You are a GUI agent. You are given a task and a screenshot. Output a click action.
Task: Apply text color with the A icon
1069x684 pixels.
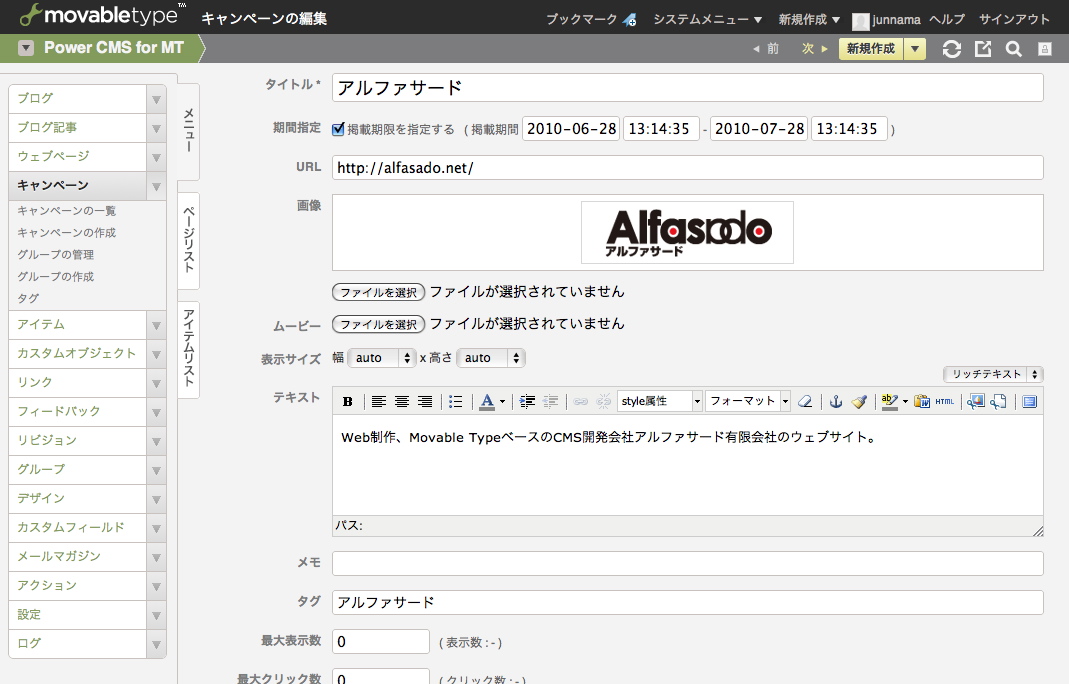(487, 402)
